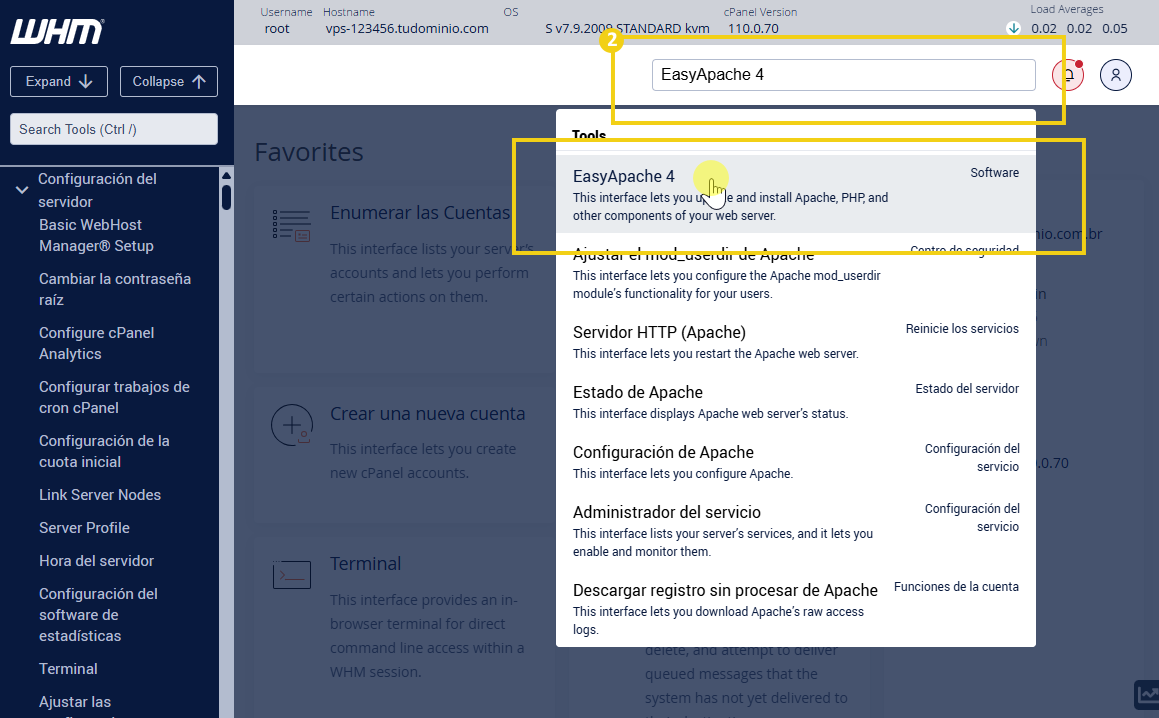The image size is (1159, 718).
Task: Select Descargar registro sin procesar de Apache
Action: pyautogui.click(x=795, y=609)
